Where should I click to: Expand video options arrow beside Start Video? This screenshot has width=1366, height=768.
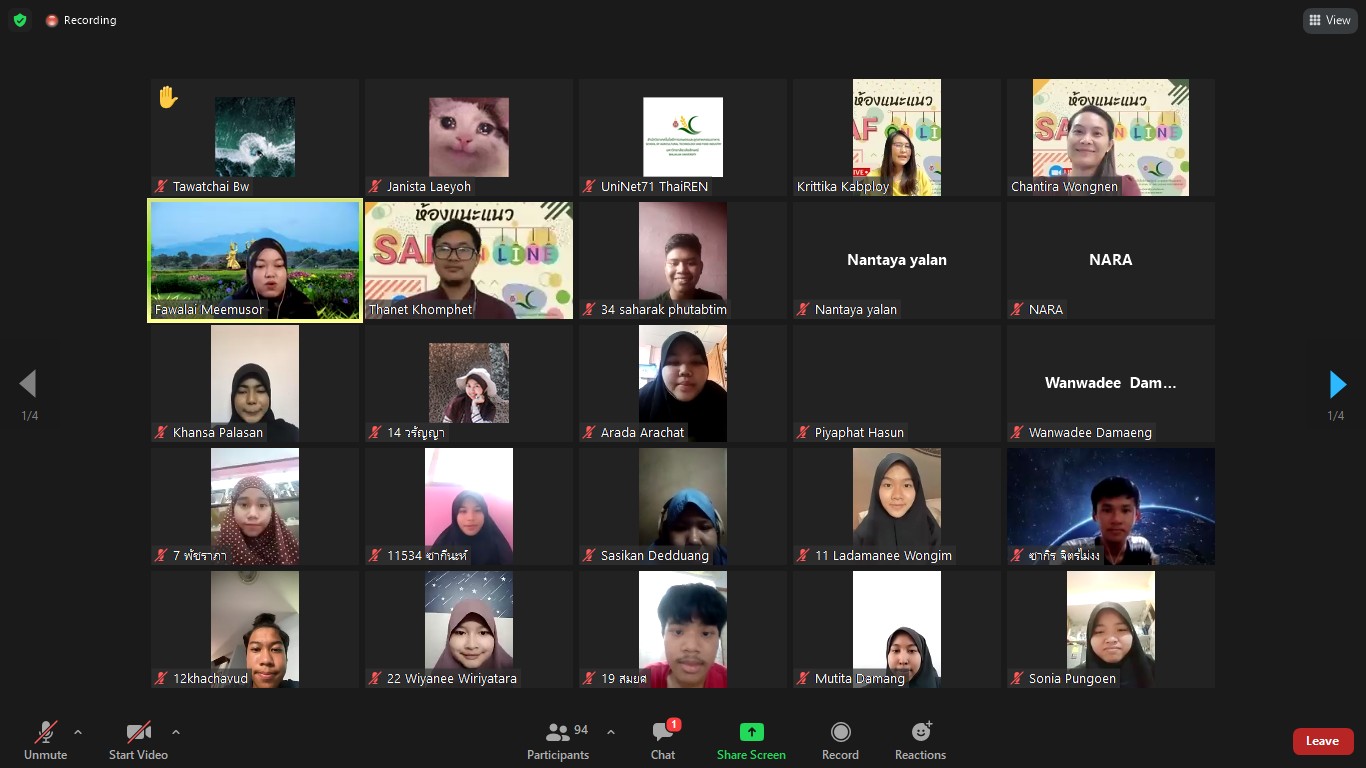pyautogui.click(x=176, y=732)
